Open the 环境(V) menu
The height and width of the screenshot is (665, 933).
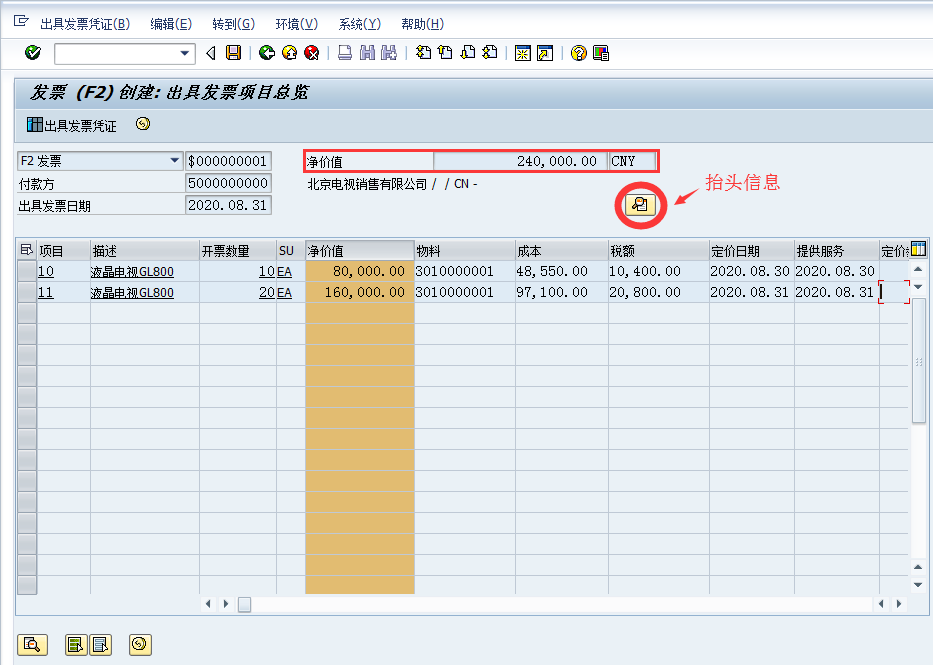point(295,23)
